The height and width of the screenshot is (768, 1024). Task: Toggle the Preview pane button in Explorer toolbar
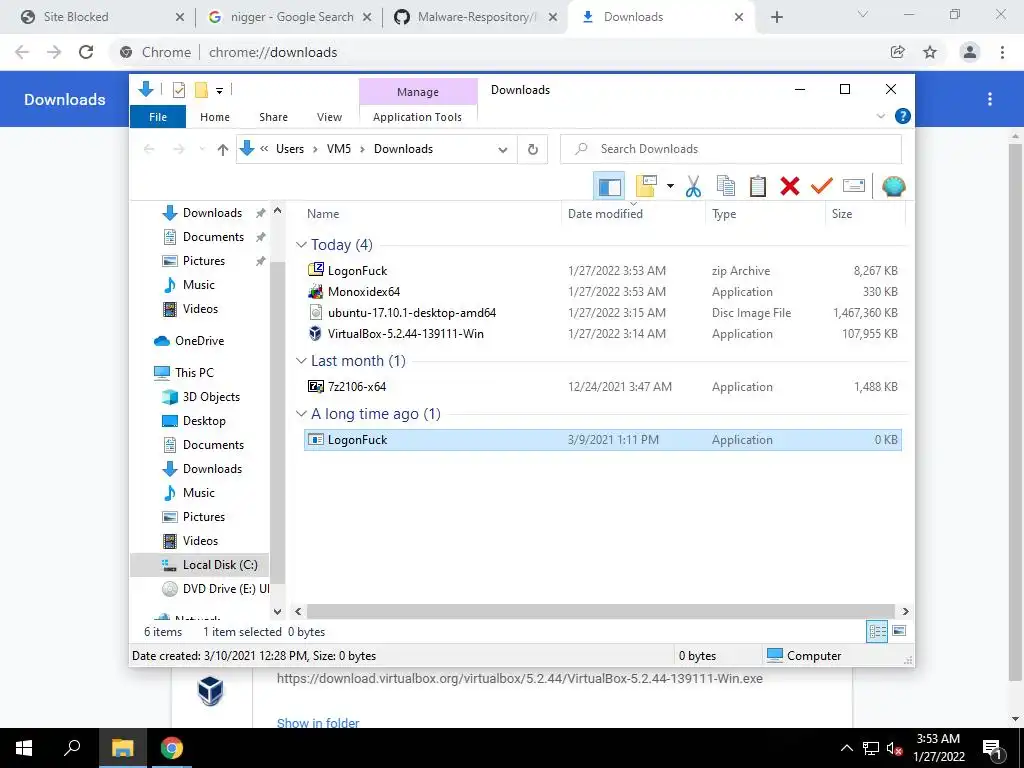pyautogui.click(x=609, y=187)
